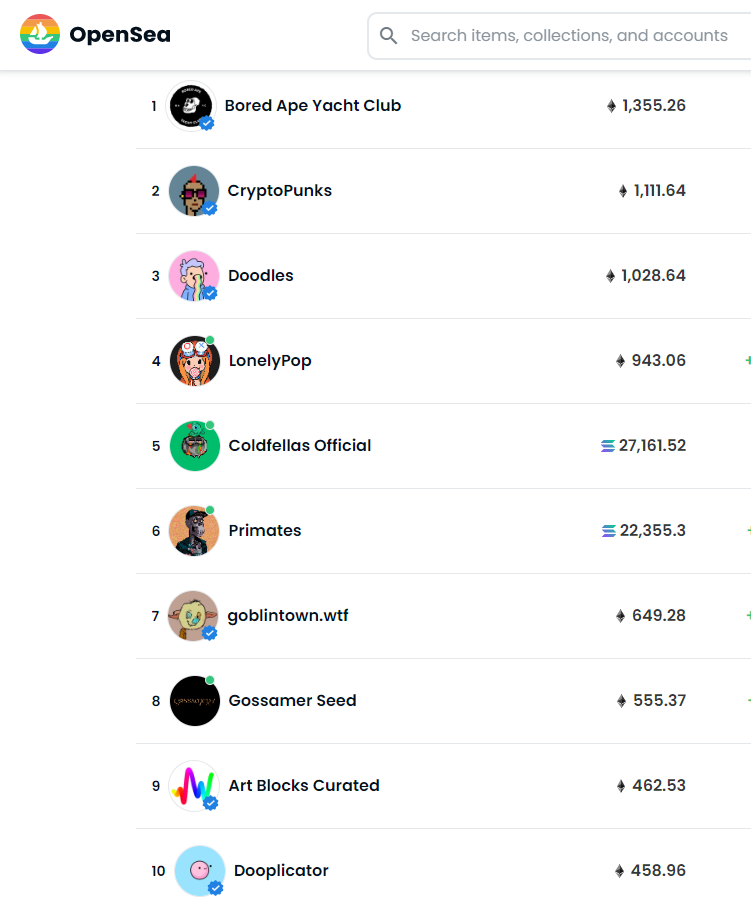Click the Dooplicator pink avatar
The height and width of the screenshot is (903, 751).
(199, 871)
